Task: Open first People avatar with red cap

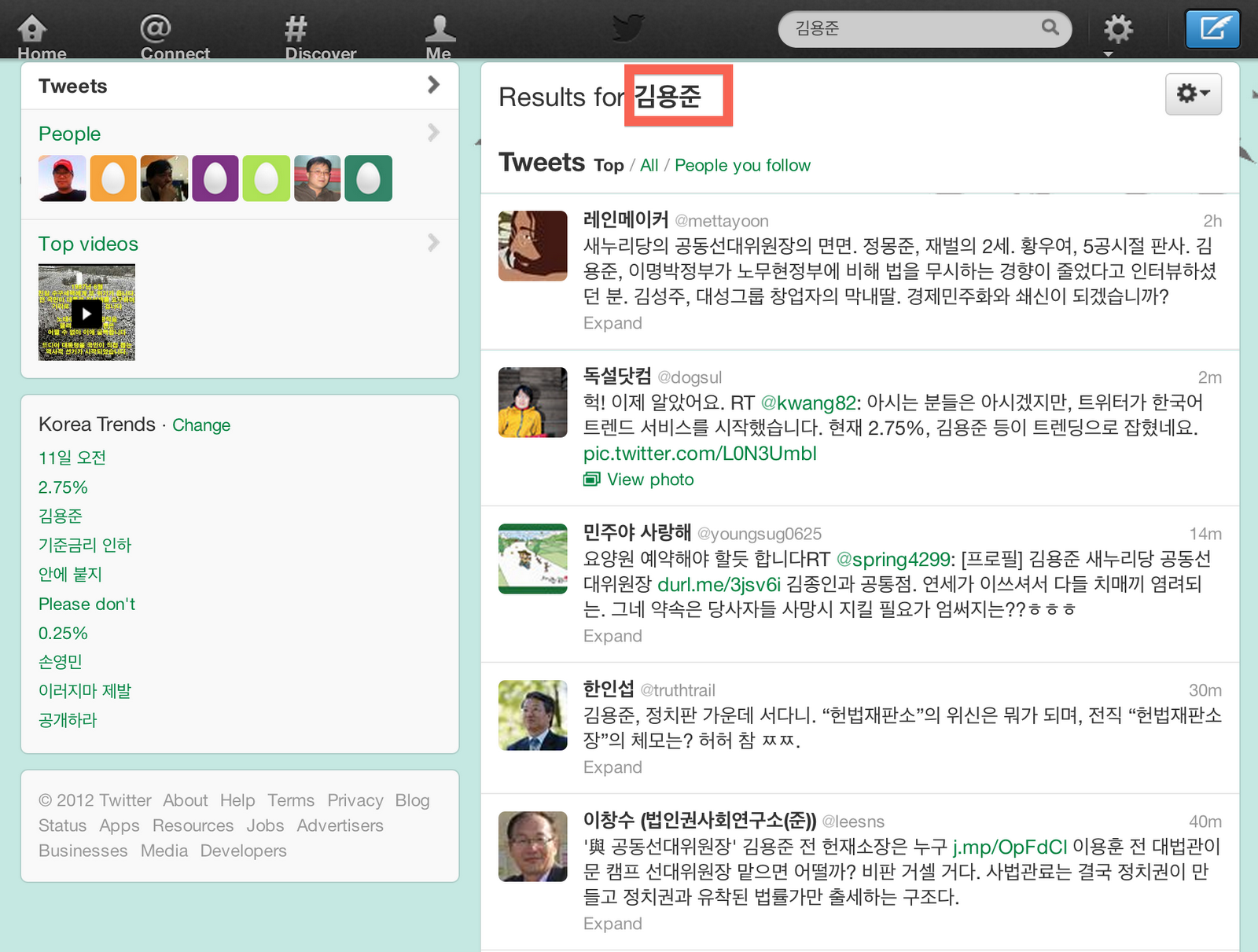Action: (62, 178)
